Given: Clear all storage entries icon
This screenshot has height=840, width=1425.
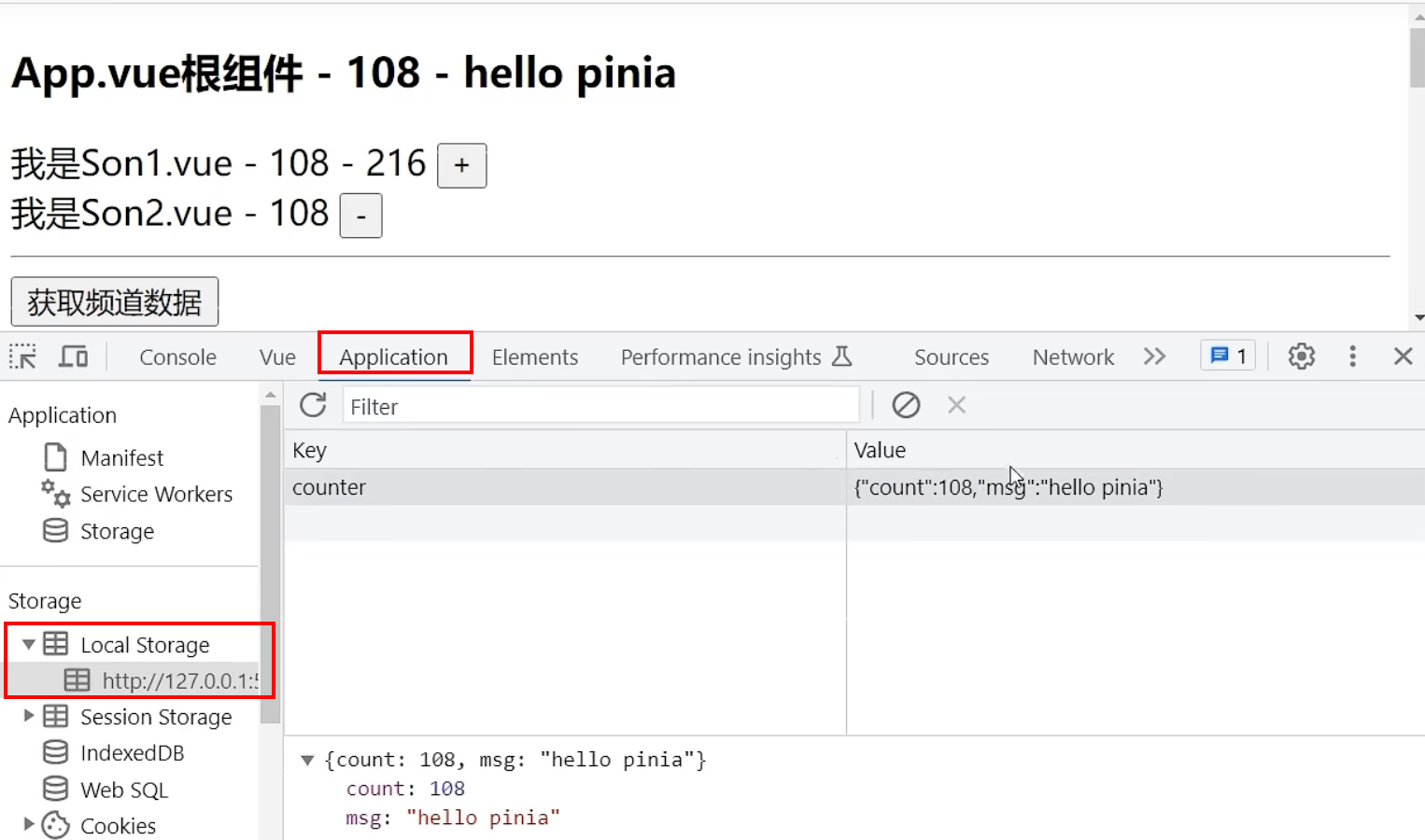Looking at the screenshot, I should coord(906,405).
